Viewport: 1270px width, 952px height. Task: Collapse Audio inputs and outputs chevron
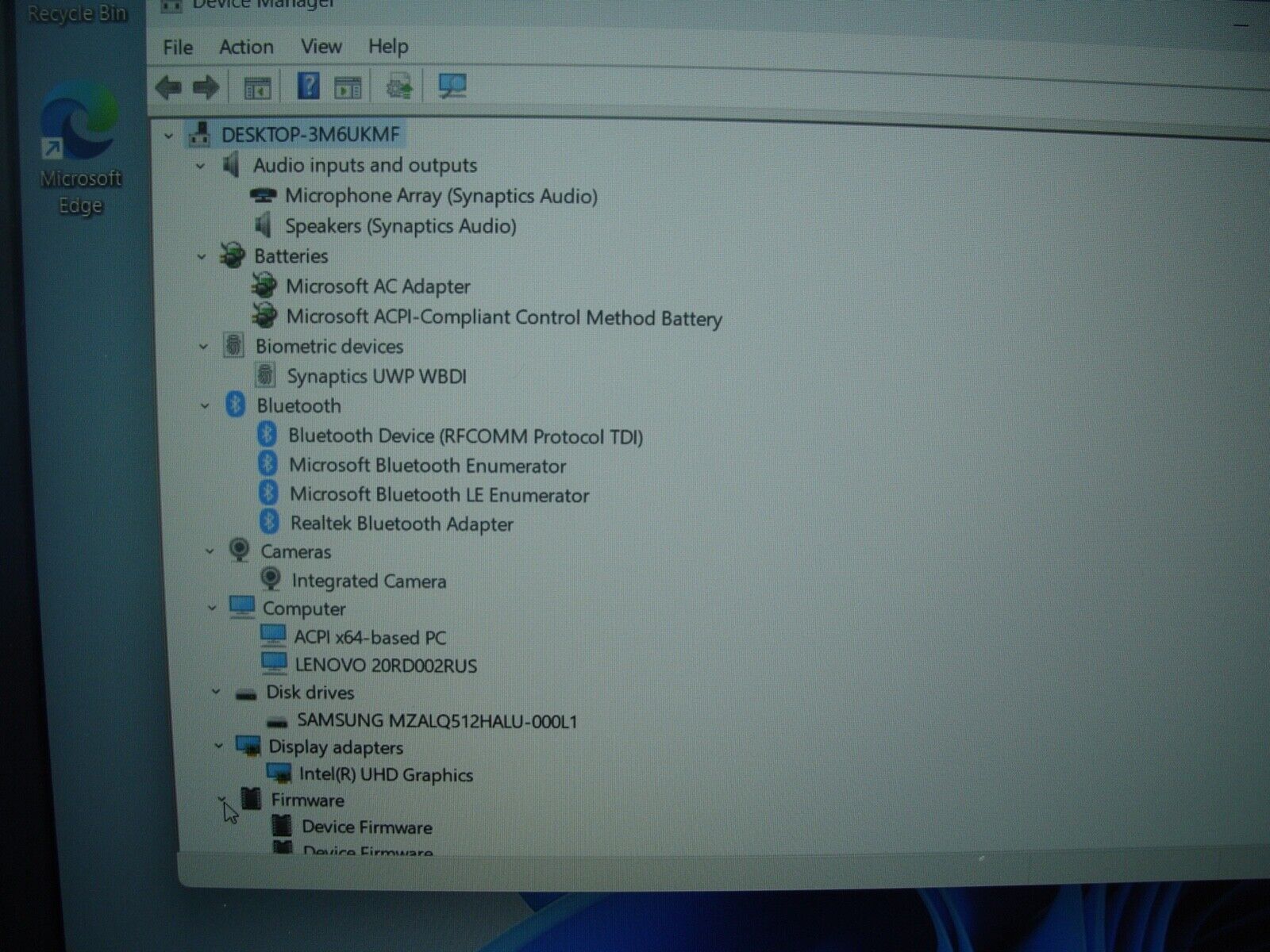tap(201, 167)
